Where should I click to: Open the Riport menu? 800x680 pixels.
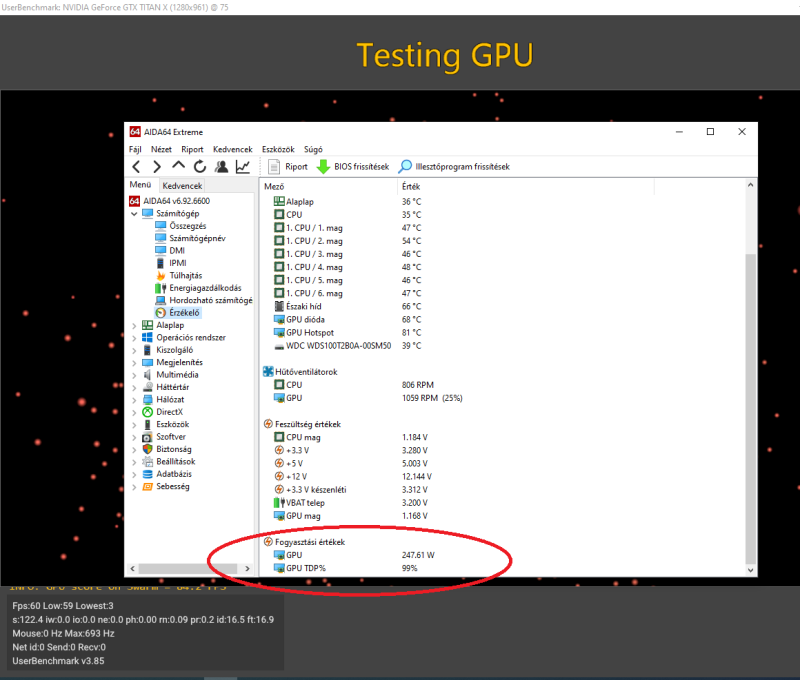(x=192, y=149)
